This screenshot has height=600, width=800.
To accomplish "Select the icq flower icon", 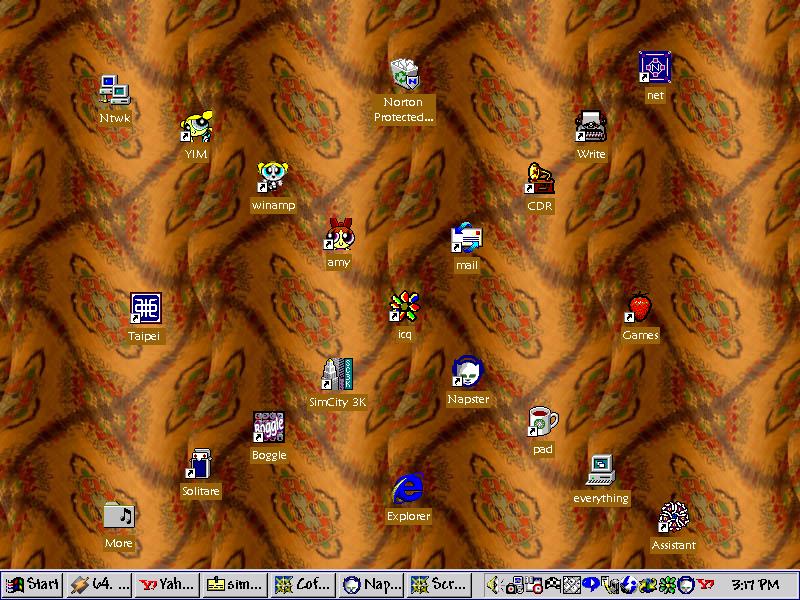I will pyautogui.click(x=404, y=307).
